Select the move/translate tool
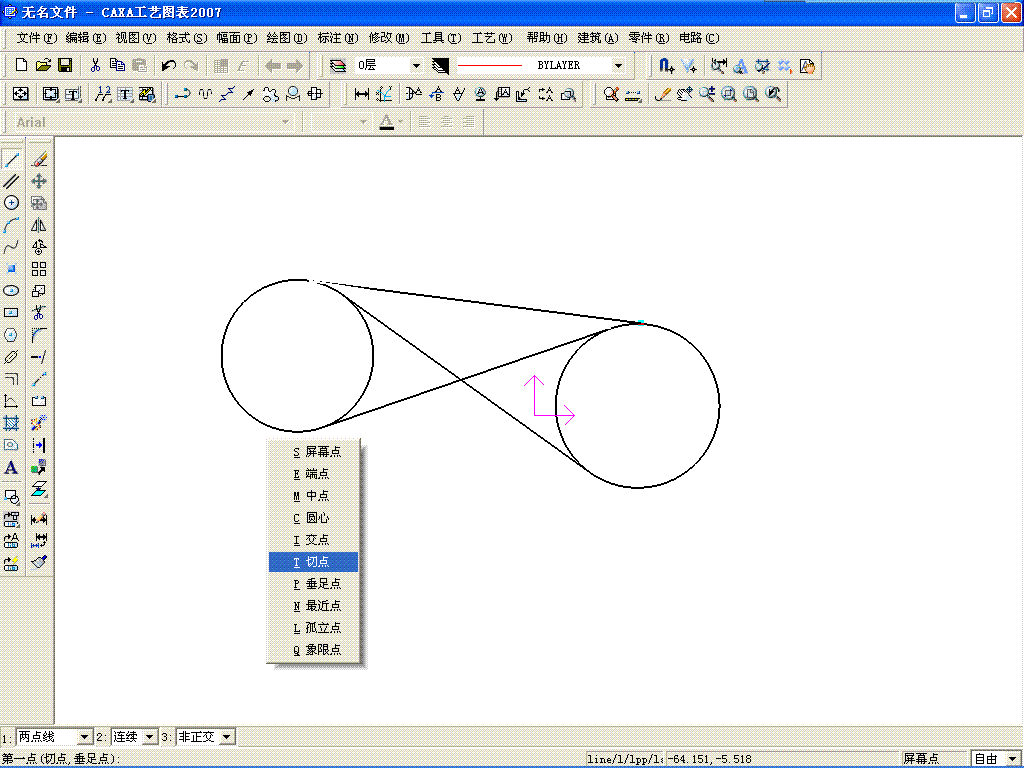The height and width of the screenshot is (768, 1024). 39,181
